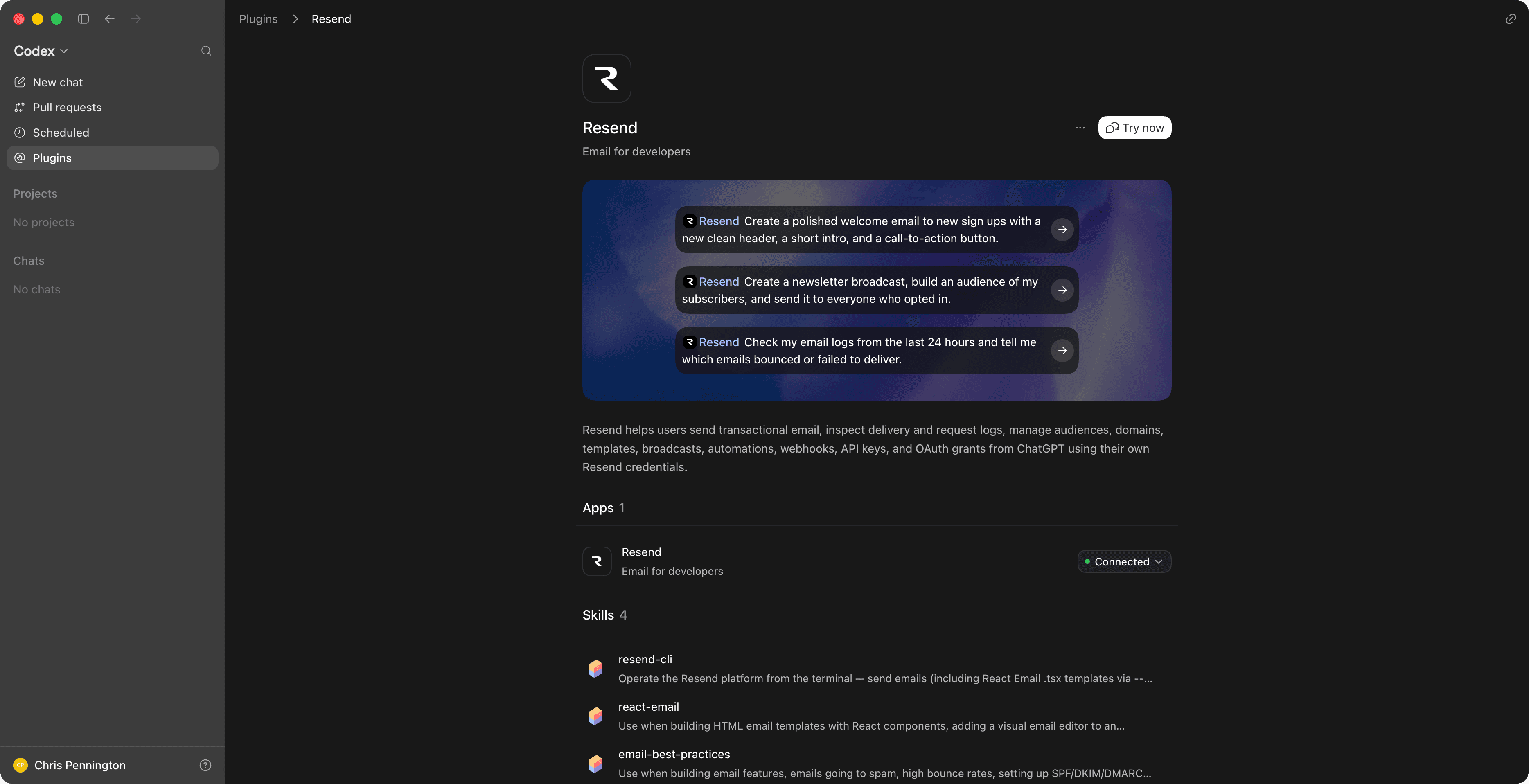The width and height of the screenshot is (1529, 784).
Task: Open the email-best-practices skill row
Action: [x=877, y=763]
